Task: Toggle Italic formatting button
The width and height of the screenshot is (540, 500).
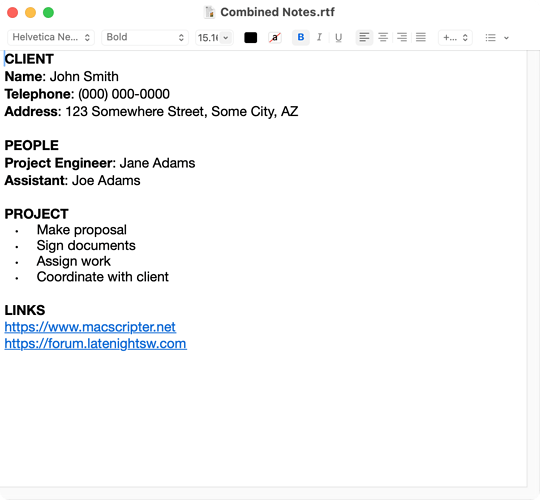Action: (319, 37)
